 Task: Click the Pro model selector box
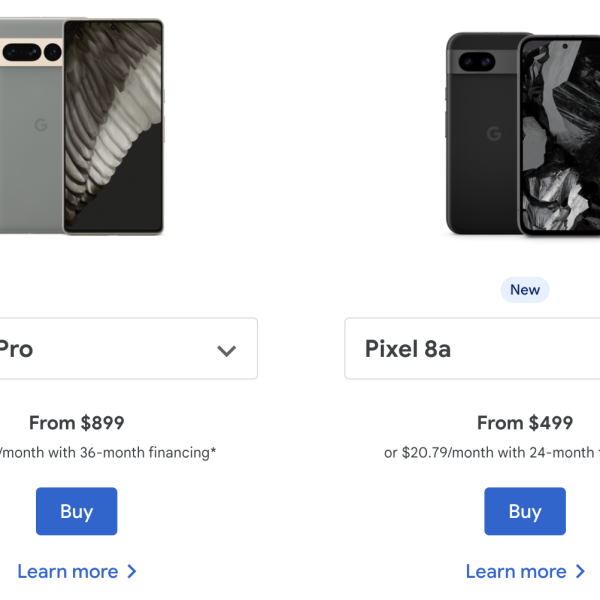point(120,349)
